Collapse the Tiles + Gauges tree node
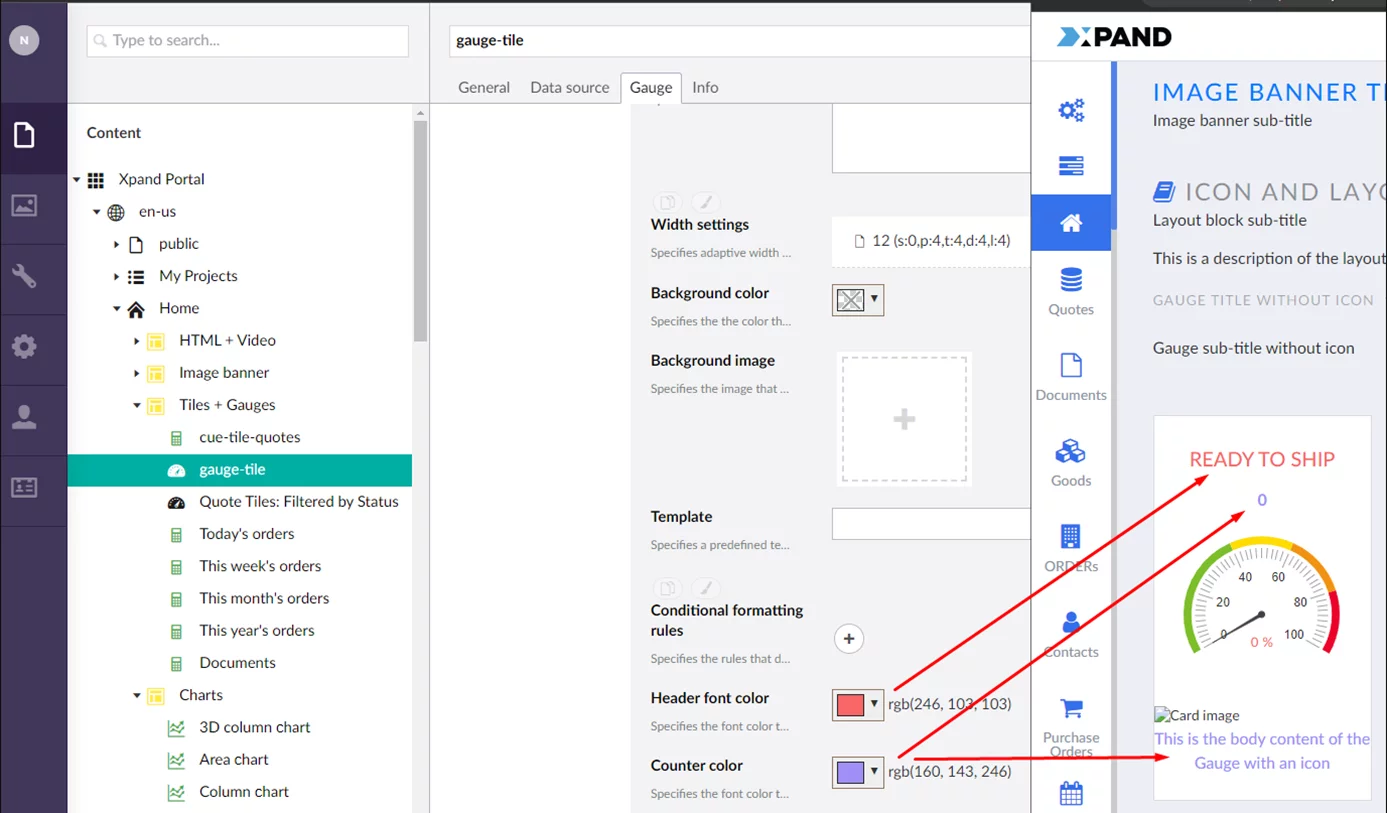1387x813 pixels. pyautogui.click(x=137, y=405)
